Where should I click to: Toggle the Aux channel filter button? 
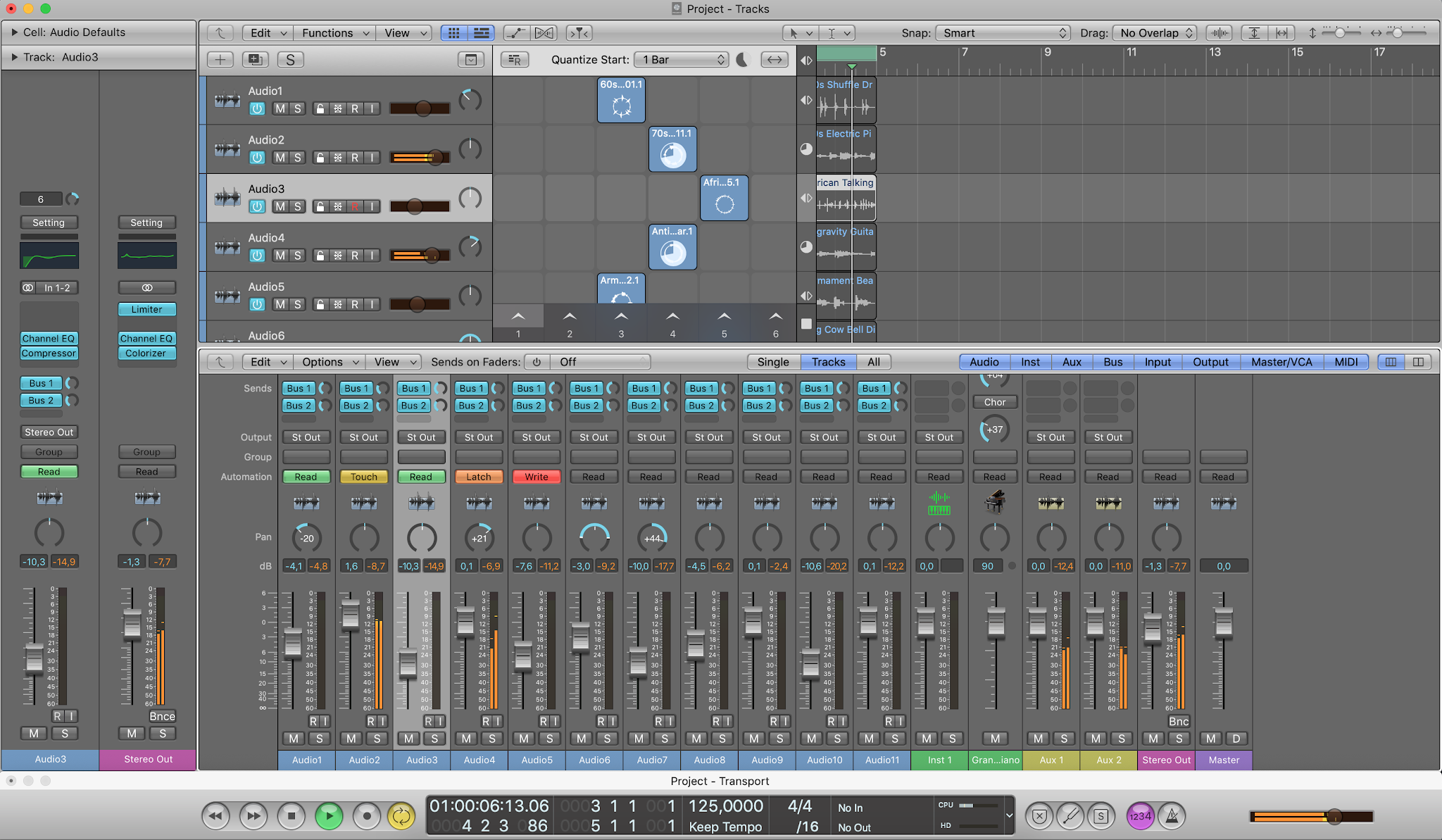pyautogui.click(x=1072, y=362)
